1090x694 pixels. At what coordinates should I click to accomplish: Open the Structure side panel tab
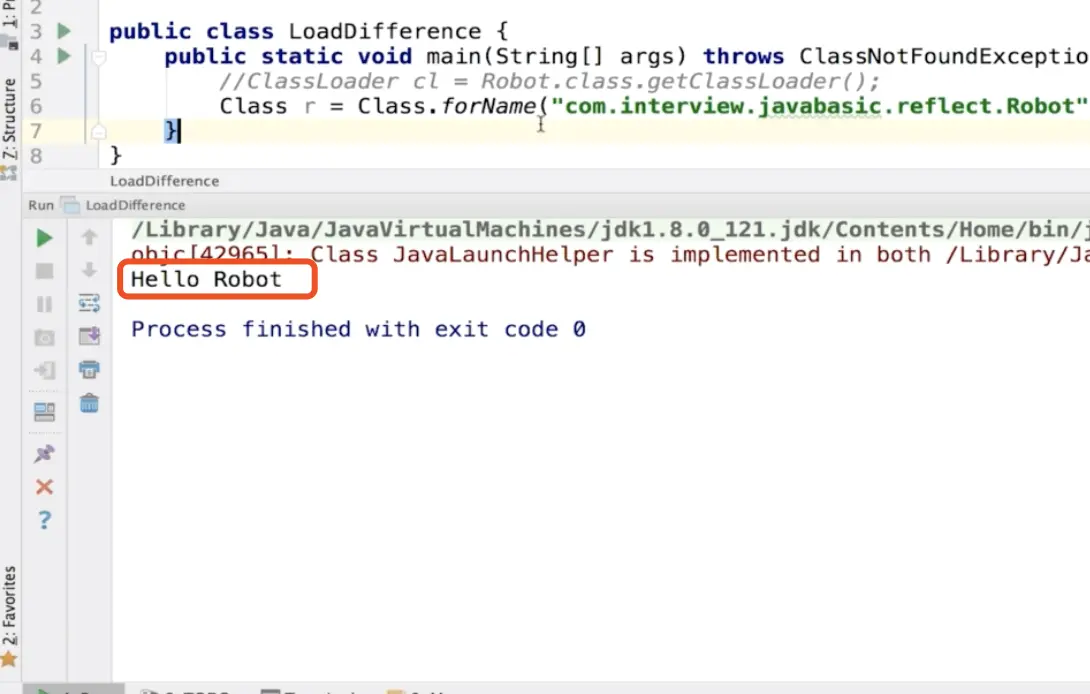coord(9,118)
